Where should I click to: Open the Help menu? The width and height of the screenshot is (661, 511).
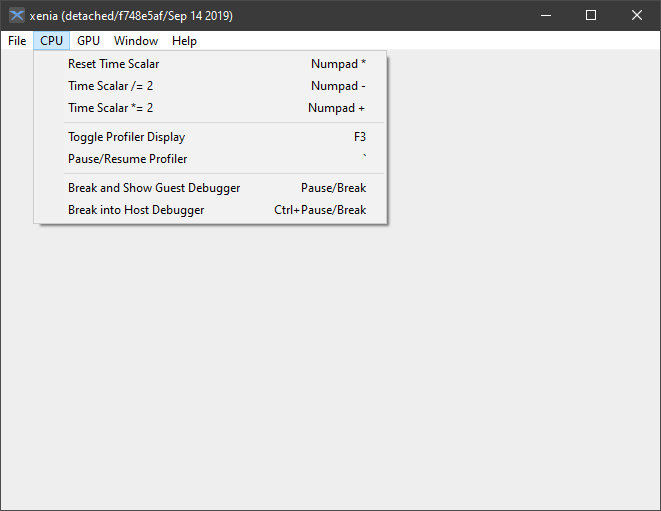(x=184, y=41)
